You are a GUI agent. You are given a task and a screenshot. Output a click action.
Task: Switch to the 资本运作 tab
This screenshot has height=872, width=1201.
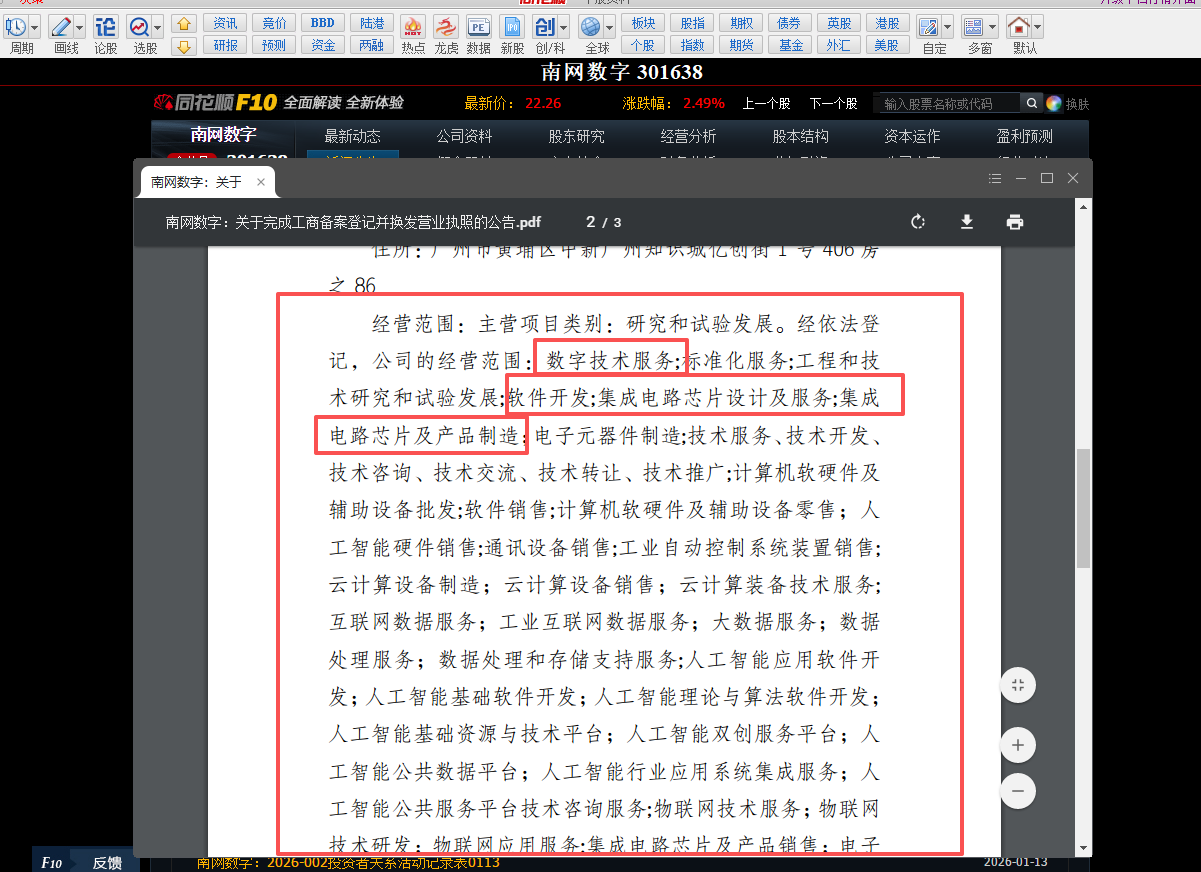click(x=912, y=136)
